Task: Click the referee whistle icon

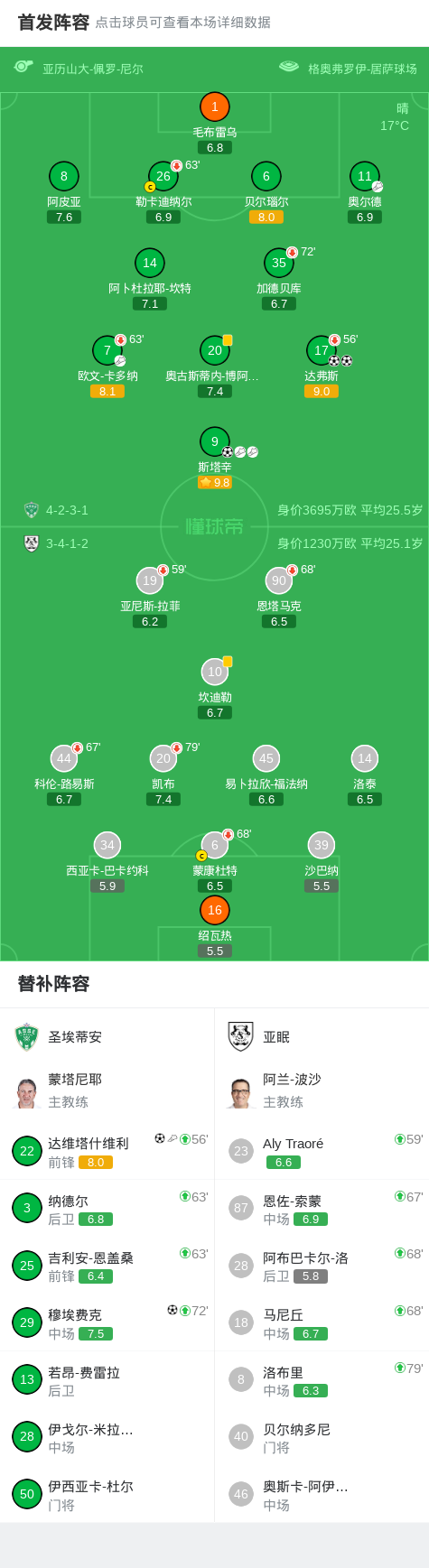Action: pyautogui.click(x=23, y=67)
